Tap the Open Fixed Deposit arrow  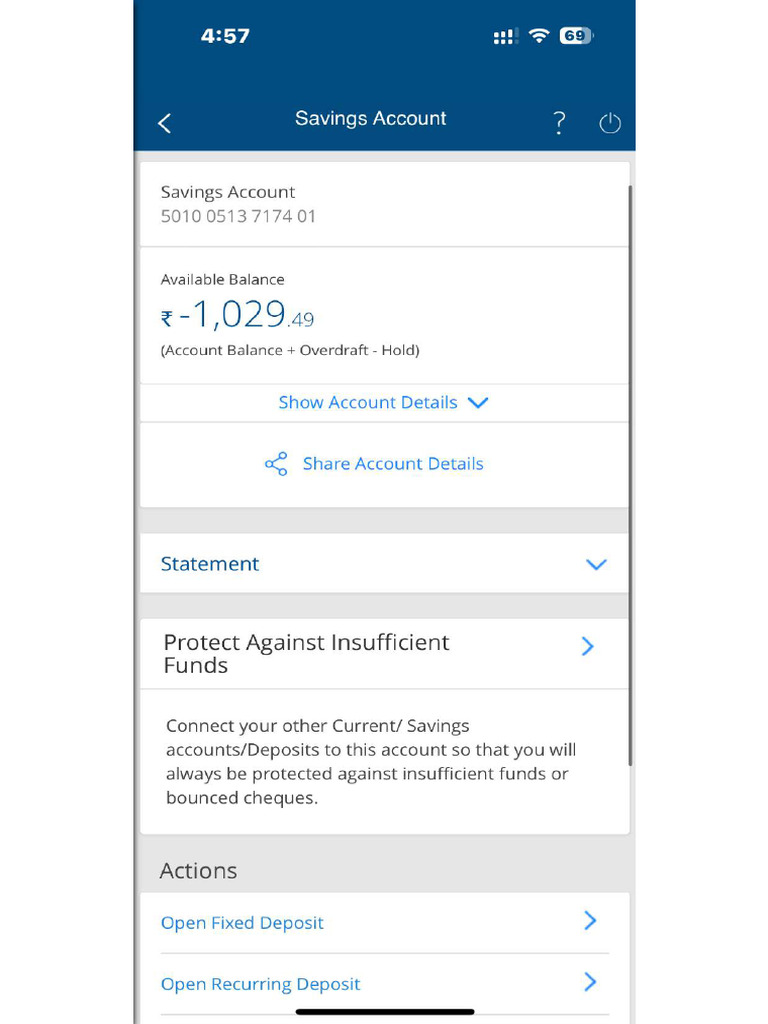[590, 921]
